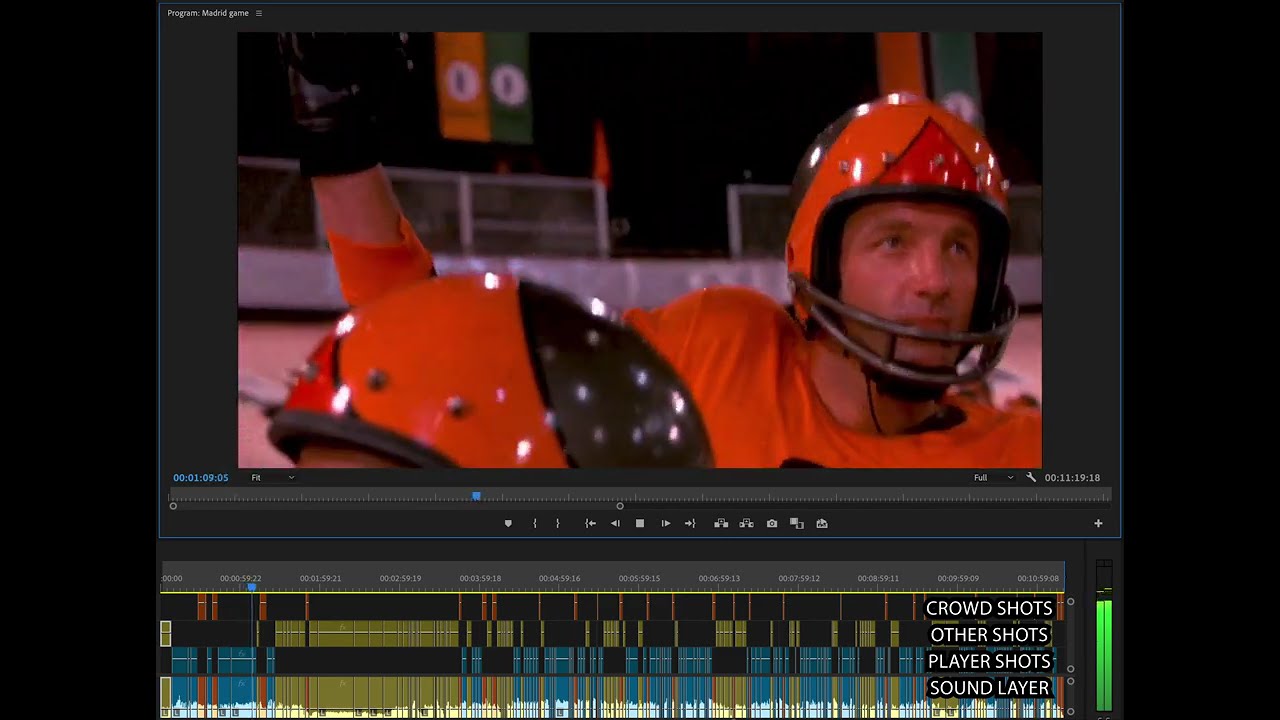This screenshot has height=720, width=1280.
Task: Jump to the In point
Action: coord(590,523)
